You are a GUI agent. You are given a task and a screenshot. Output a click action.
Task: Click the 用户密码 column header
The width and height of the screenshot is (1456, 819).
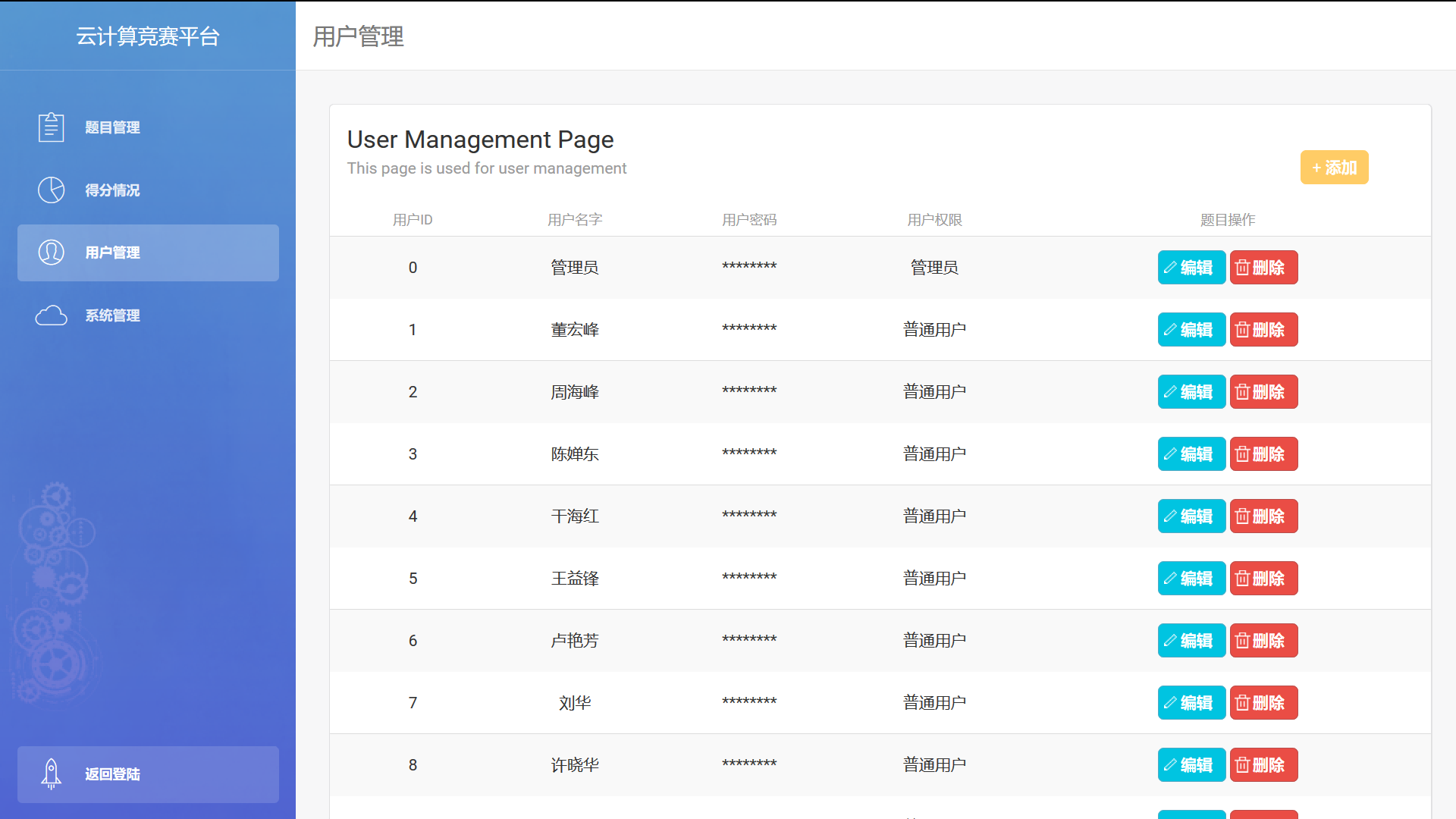(749, 220)
